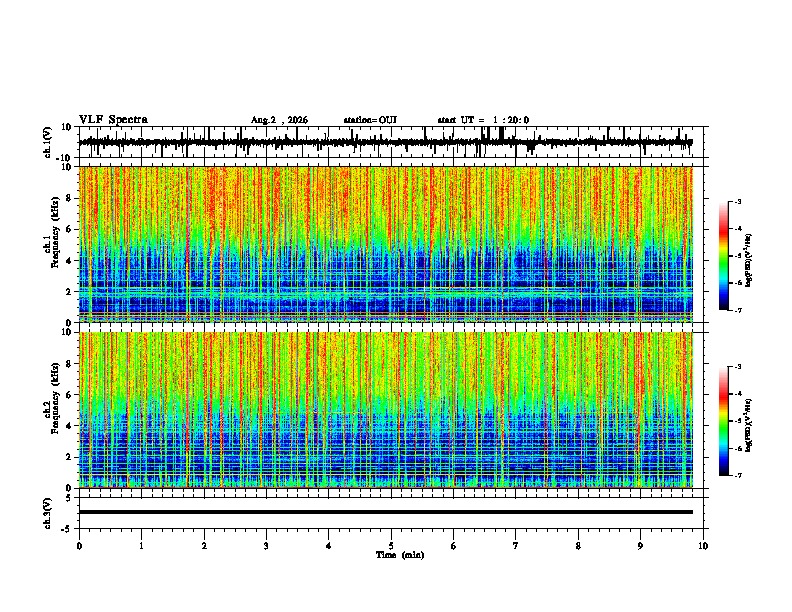The width and height of the screenshot is (792, 612).
Task: Click the "3" tick on the time axis
Action: [x=266, y=546]
